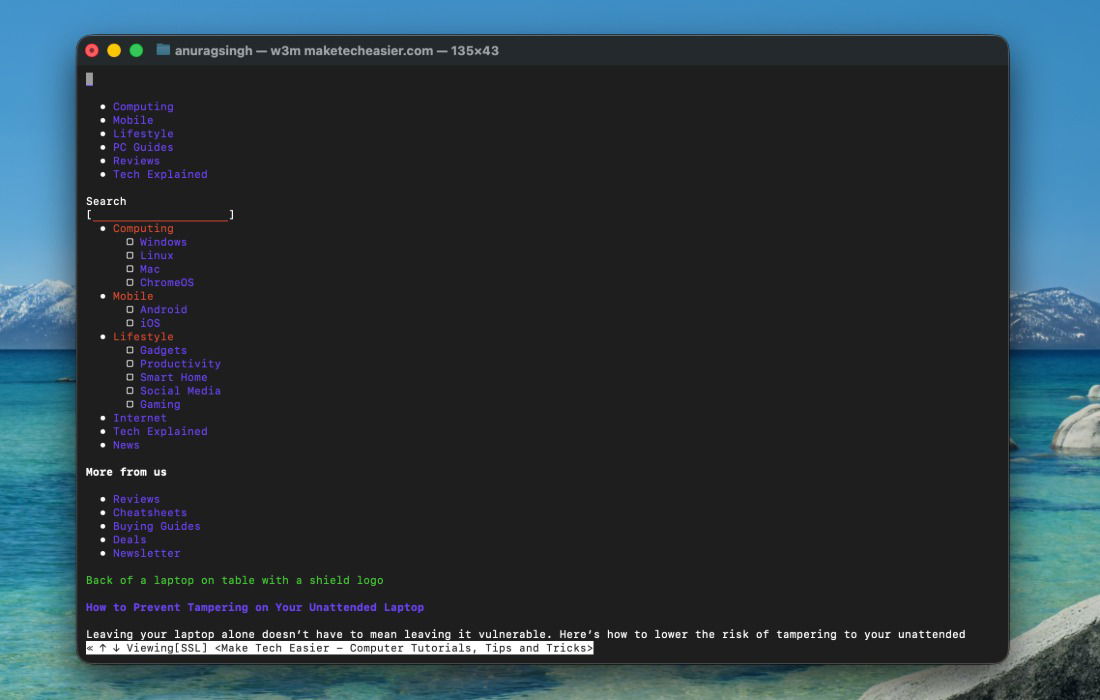This screenshot has height=700, width=1100.
Task: Open the Internet link
Action: (140, 418)
